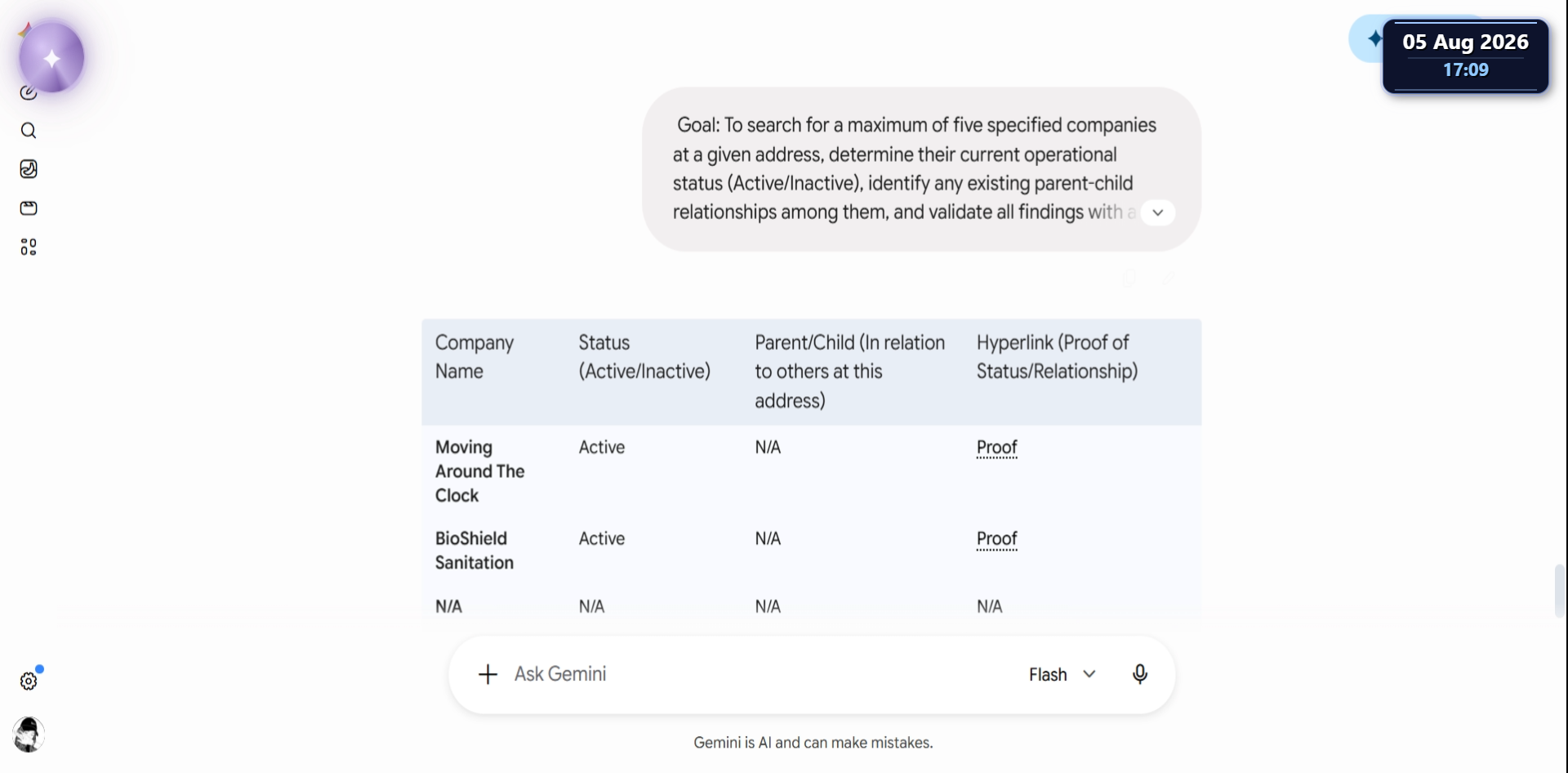This screenshot has height=773, width=1568.
Task: Click the page vertical scrollbar thumb
Action: 1560,590
